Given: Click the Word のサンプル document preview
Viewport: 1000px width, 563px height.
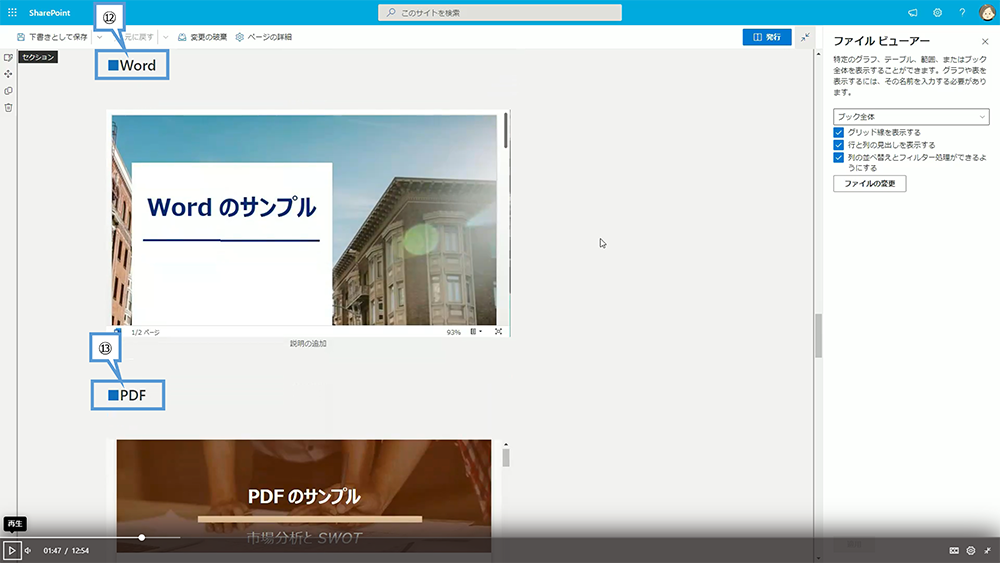Looking at the screenshot, I should point(304,220).
